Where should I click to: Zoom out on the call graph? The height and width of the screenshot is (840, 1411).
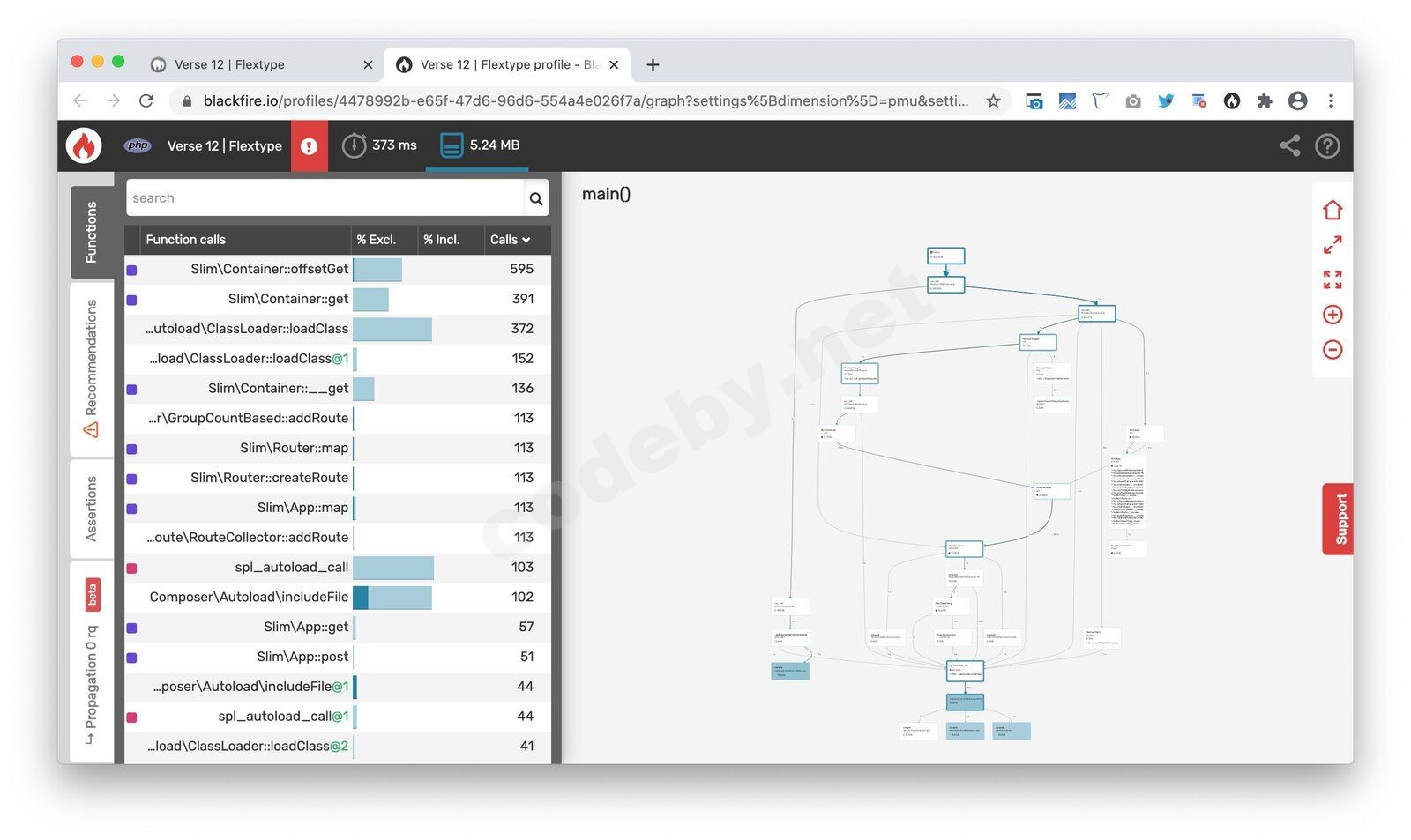pos(1332,350)
